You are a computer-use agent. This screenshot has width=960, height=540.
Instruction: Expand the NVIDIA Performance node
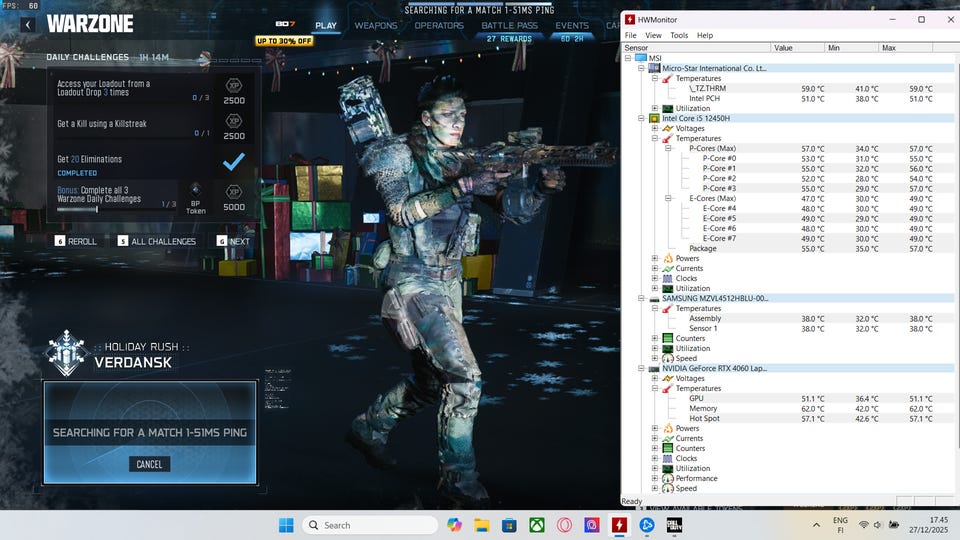[x=654, y=478]
